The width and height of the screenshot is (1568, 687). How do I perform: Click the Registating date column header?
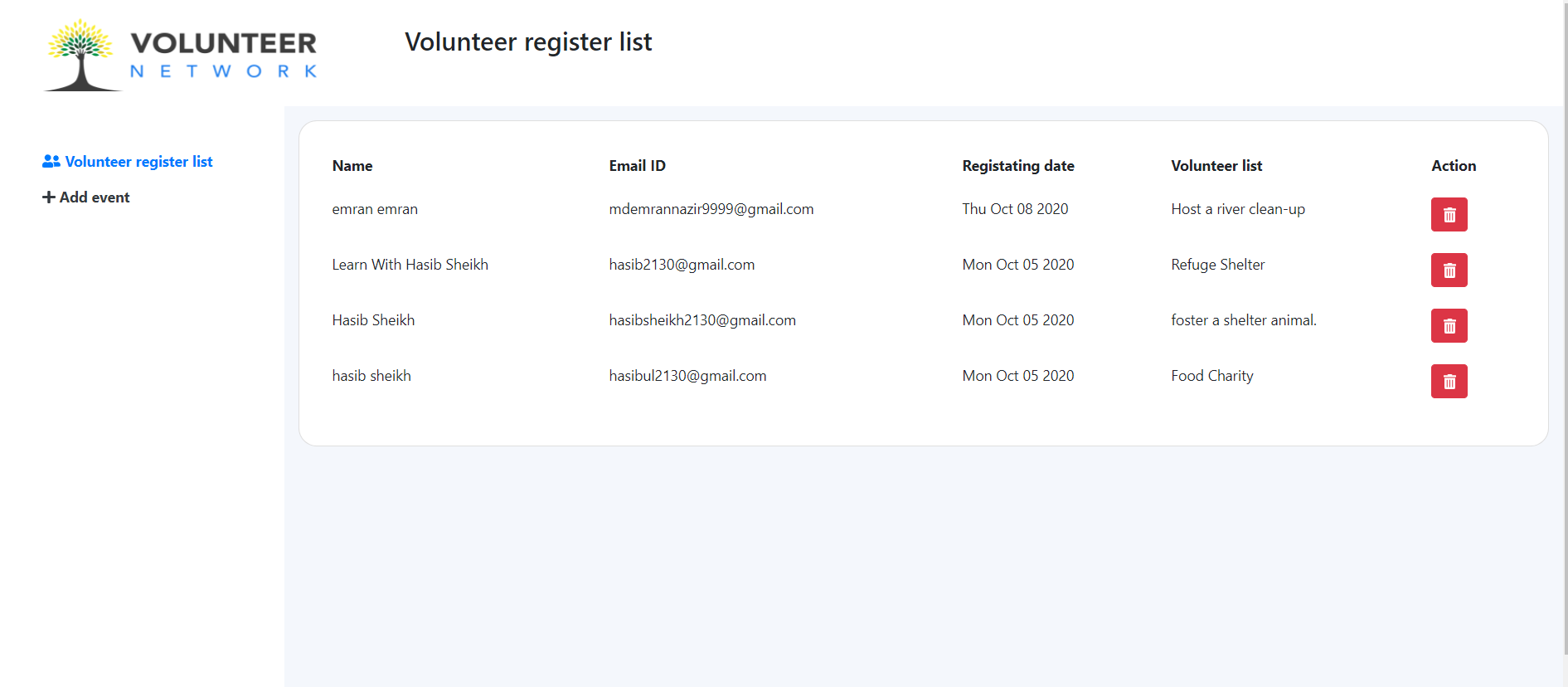tap(1018, 166)
